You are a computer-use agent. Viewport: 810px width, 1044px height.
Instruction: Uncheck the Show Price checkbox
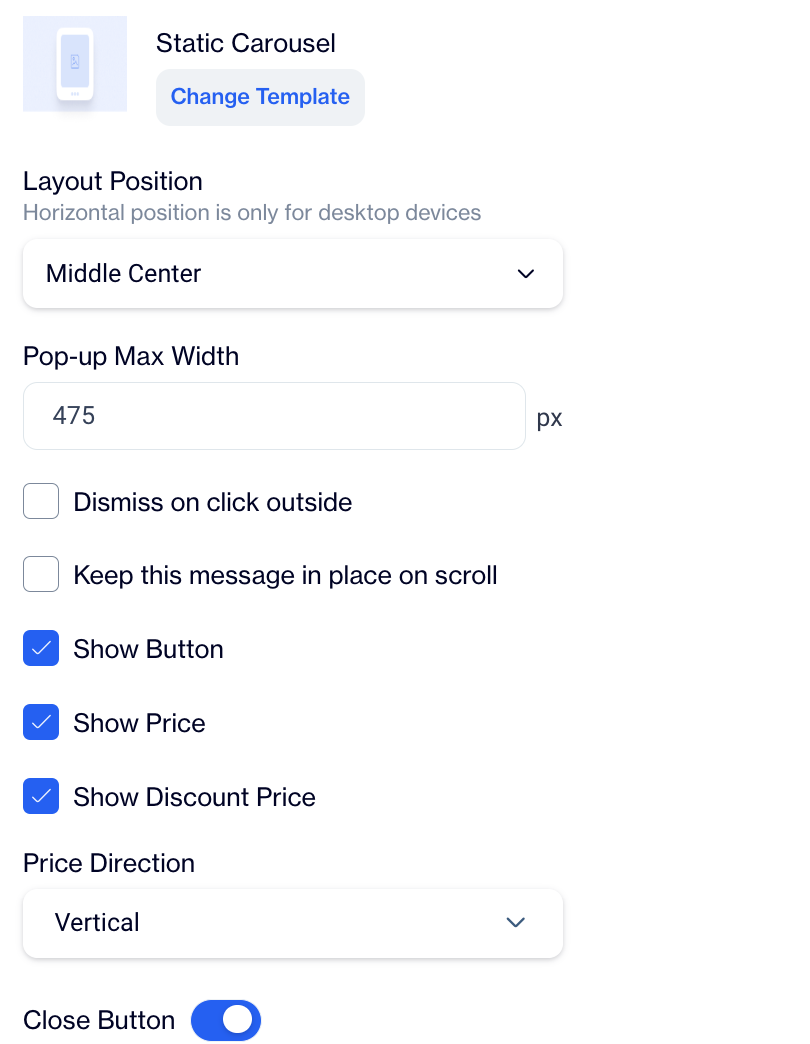click(x=41, y=723)
